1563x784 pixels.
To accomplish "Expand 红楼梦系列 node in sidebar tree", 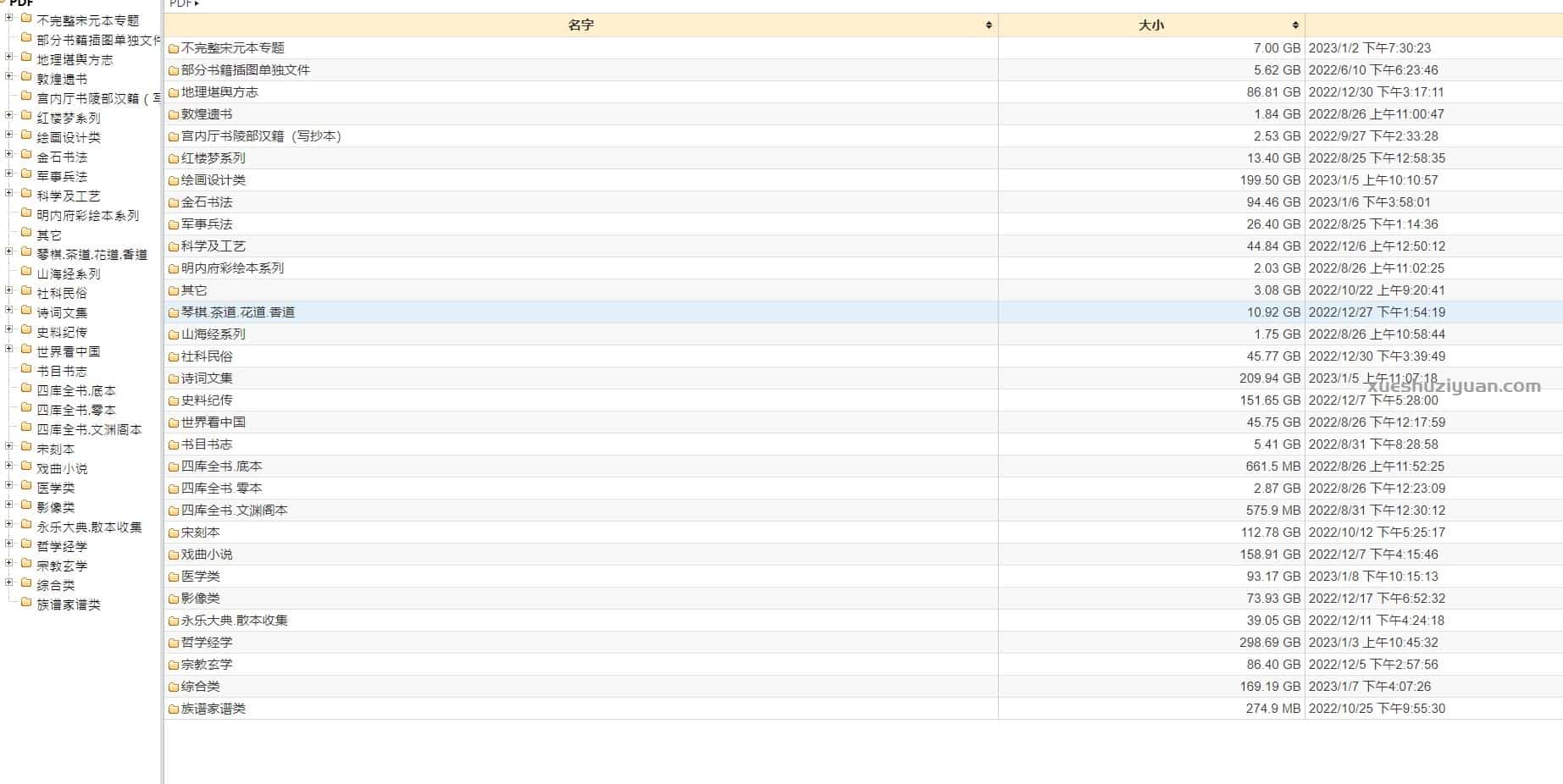I will coord(9,116).
